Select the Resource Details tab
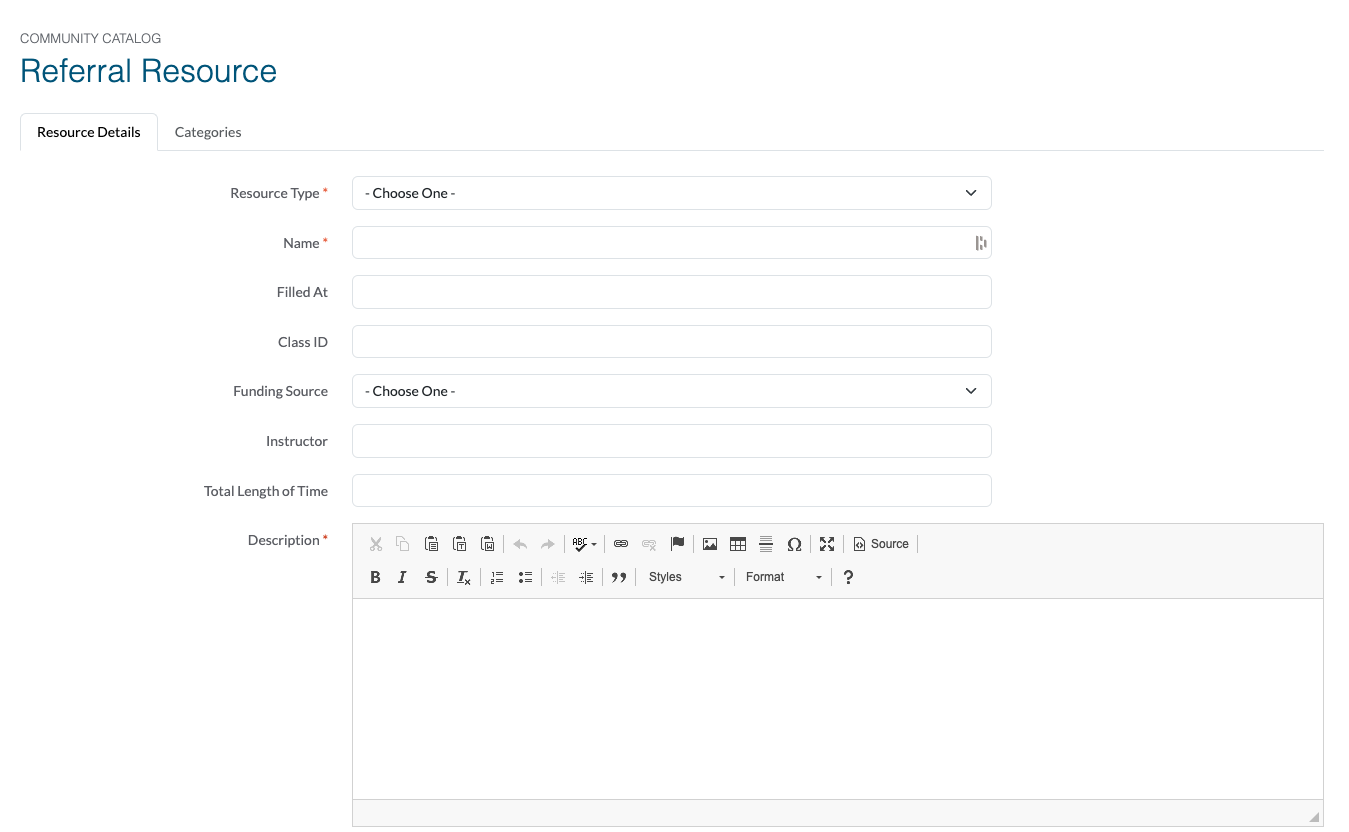This screenshot has width=1349, height=832. click(89, 132)
